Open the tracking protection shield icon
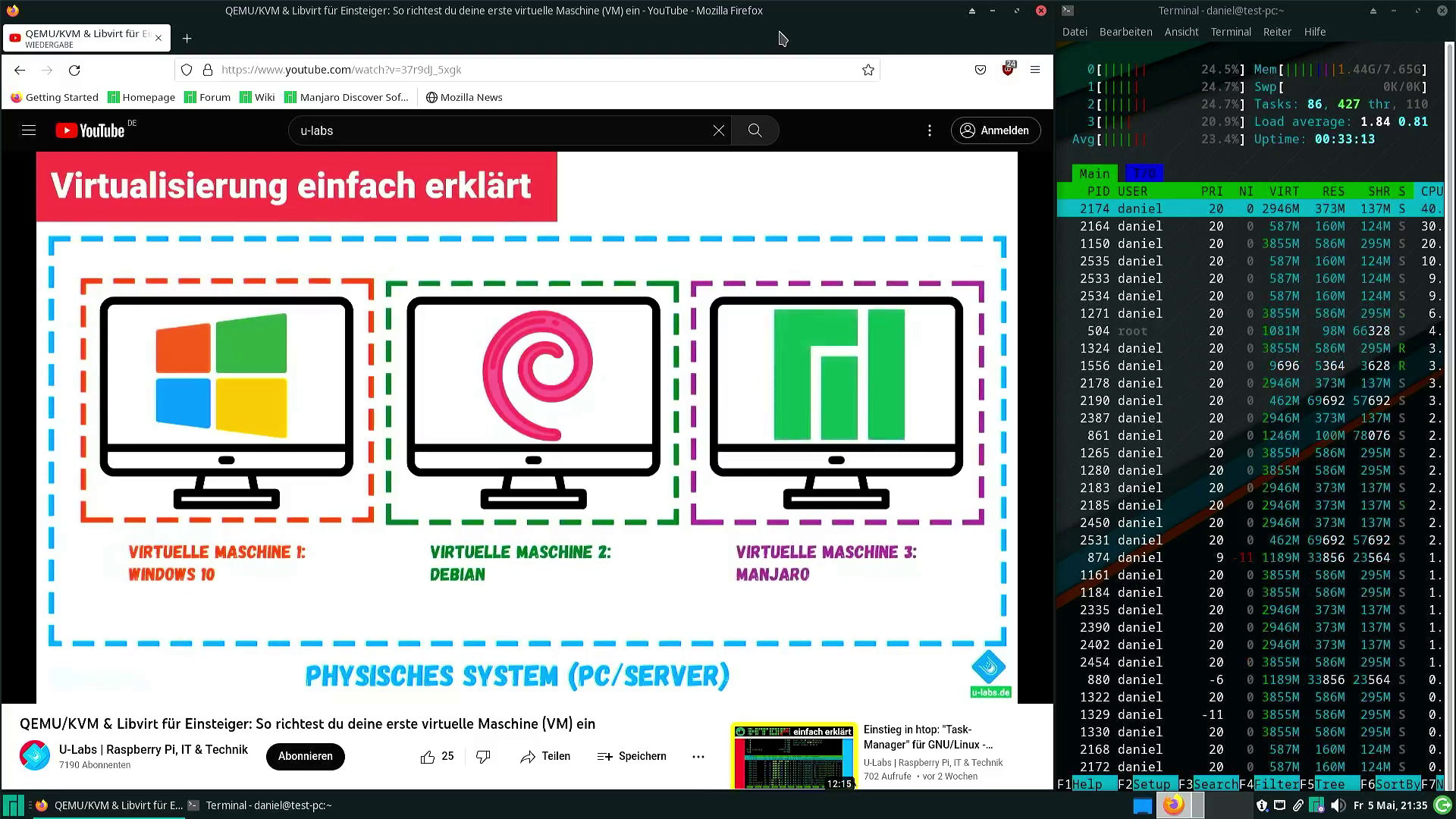Viewport: 1456px width, 819px height. 187,70
